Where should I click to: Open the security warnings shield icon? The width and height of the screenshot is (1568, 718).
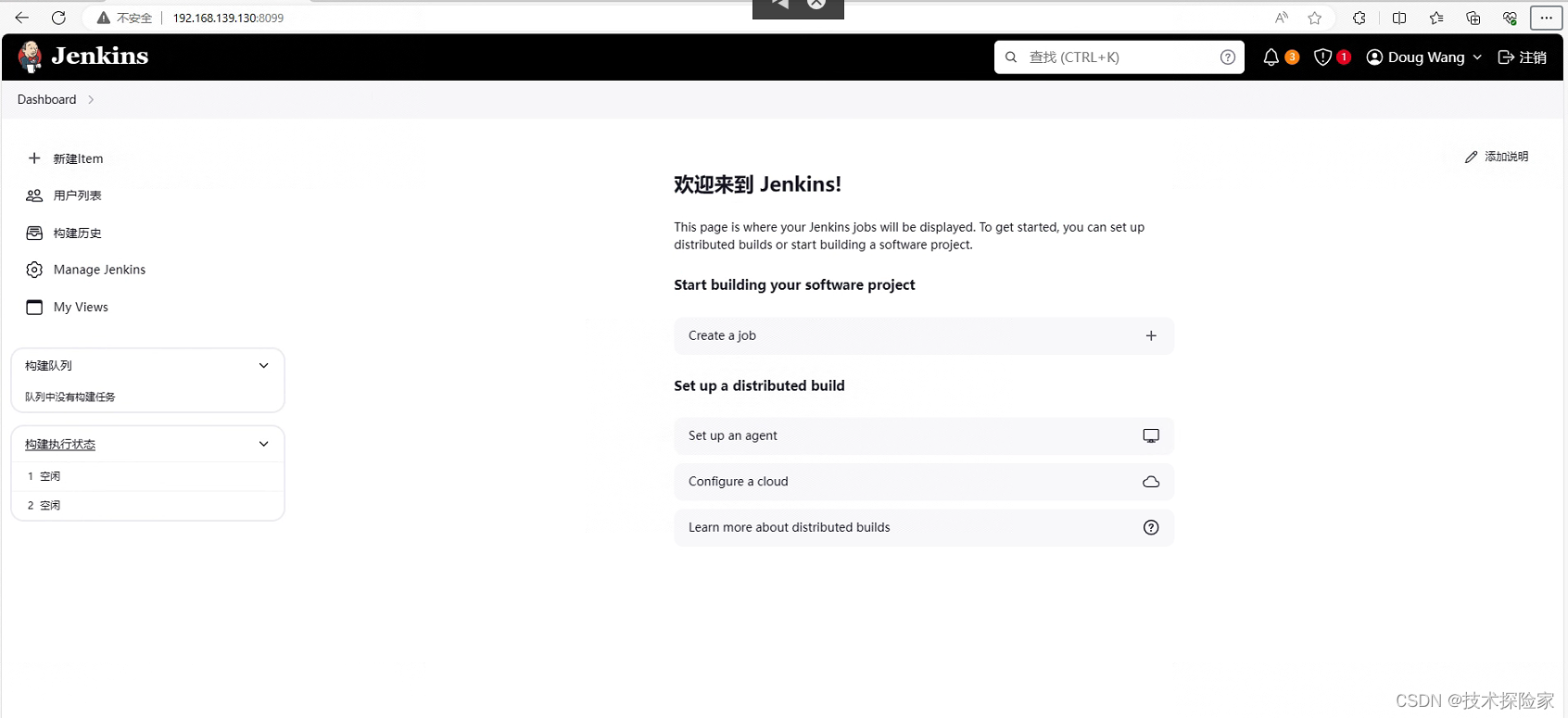[x=1322, y=57]
